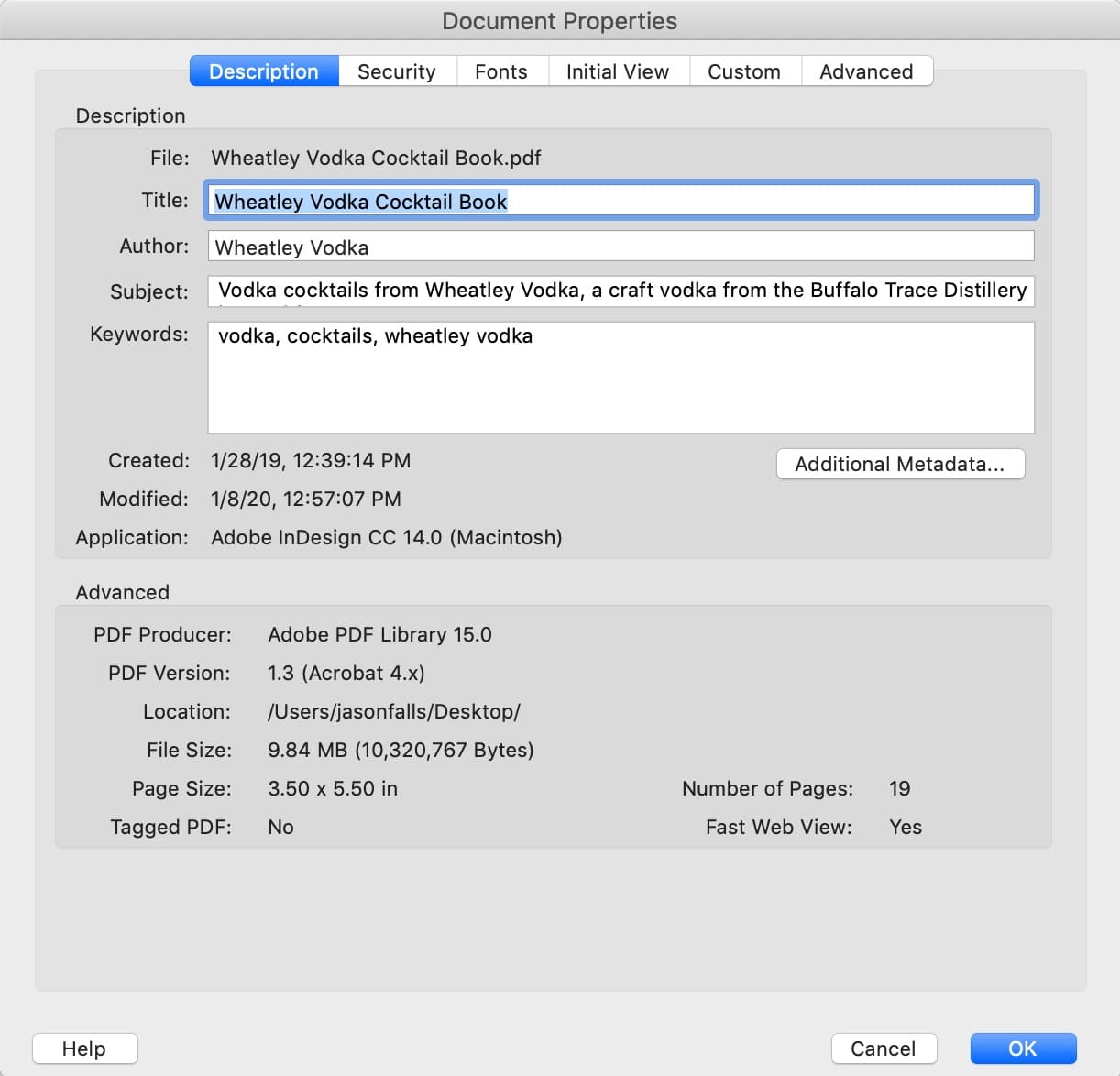Select created date '1/28/19, 12:39:14 PM'
Viewport: 1120px width, 1076px height.
[x=311, y=460]
